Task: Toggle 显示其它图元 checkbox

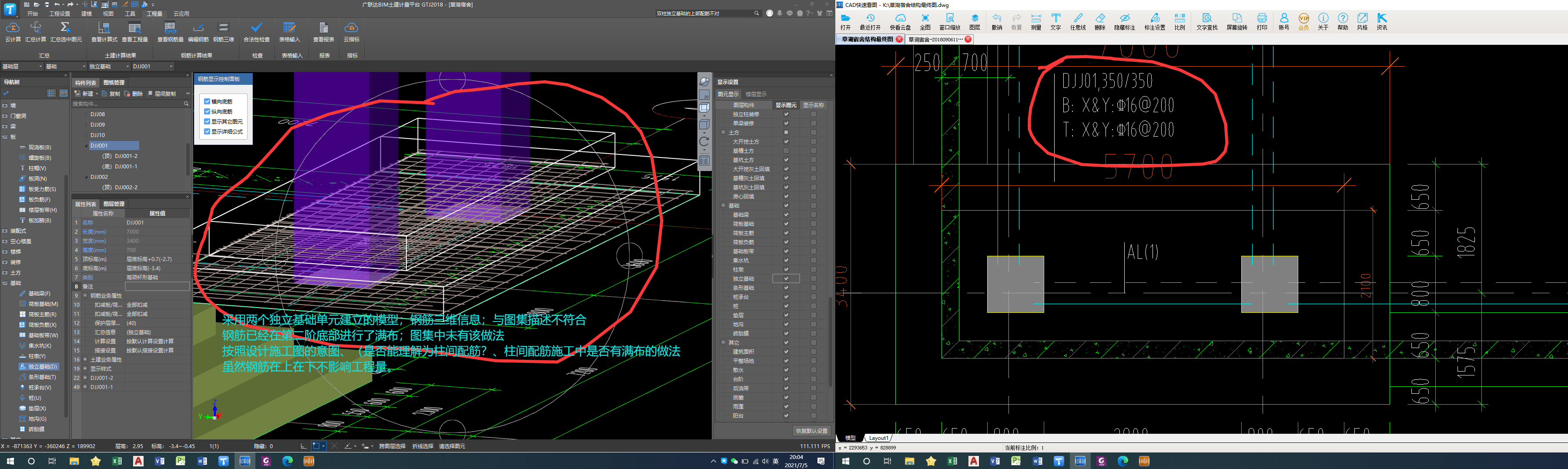Action: (x=207, y=122)
